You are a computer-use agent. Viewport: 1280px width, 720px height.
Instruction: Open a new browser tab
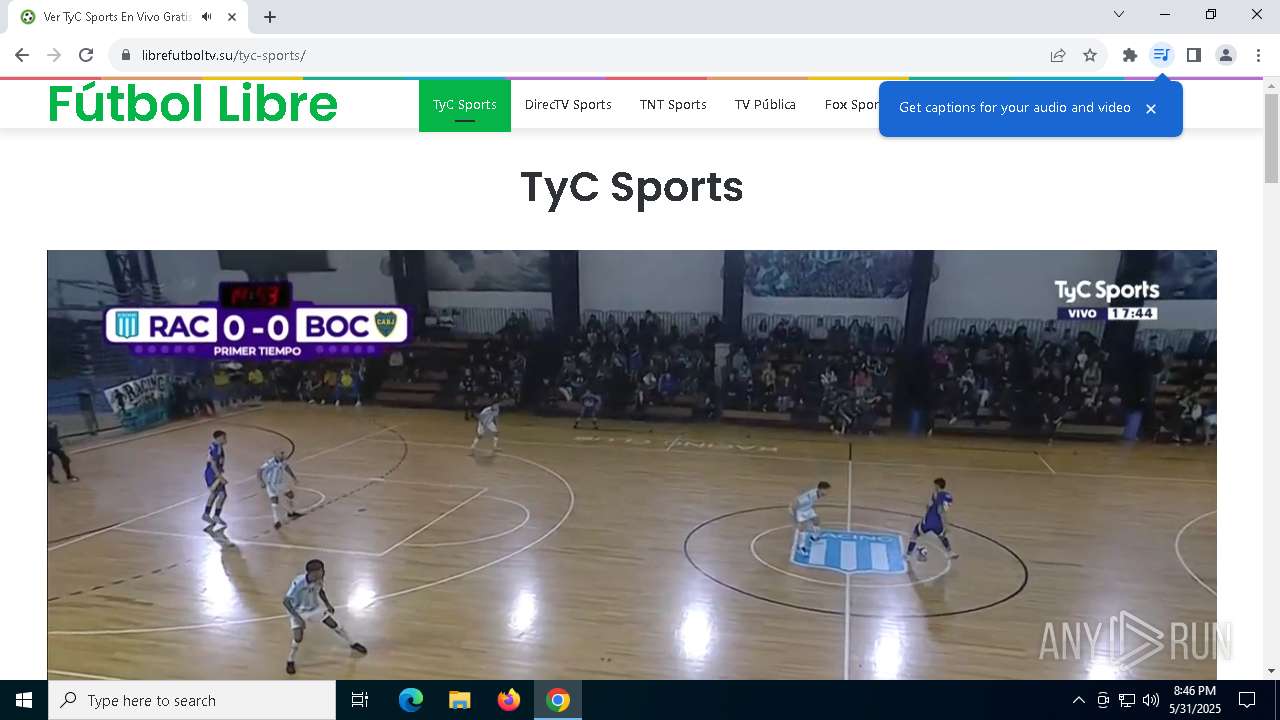[x=270, y=17]
